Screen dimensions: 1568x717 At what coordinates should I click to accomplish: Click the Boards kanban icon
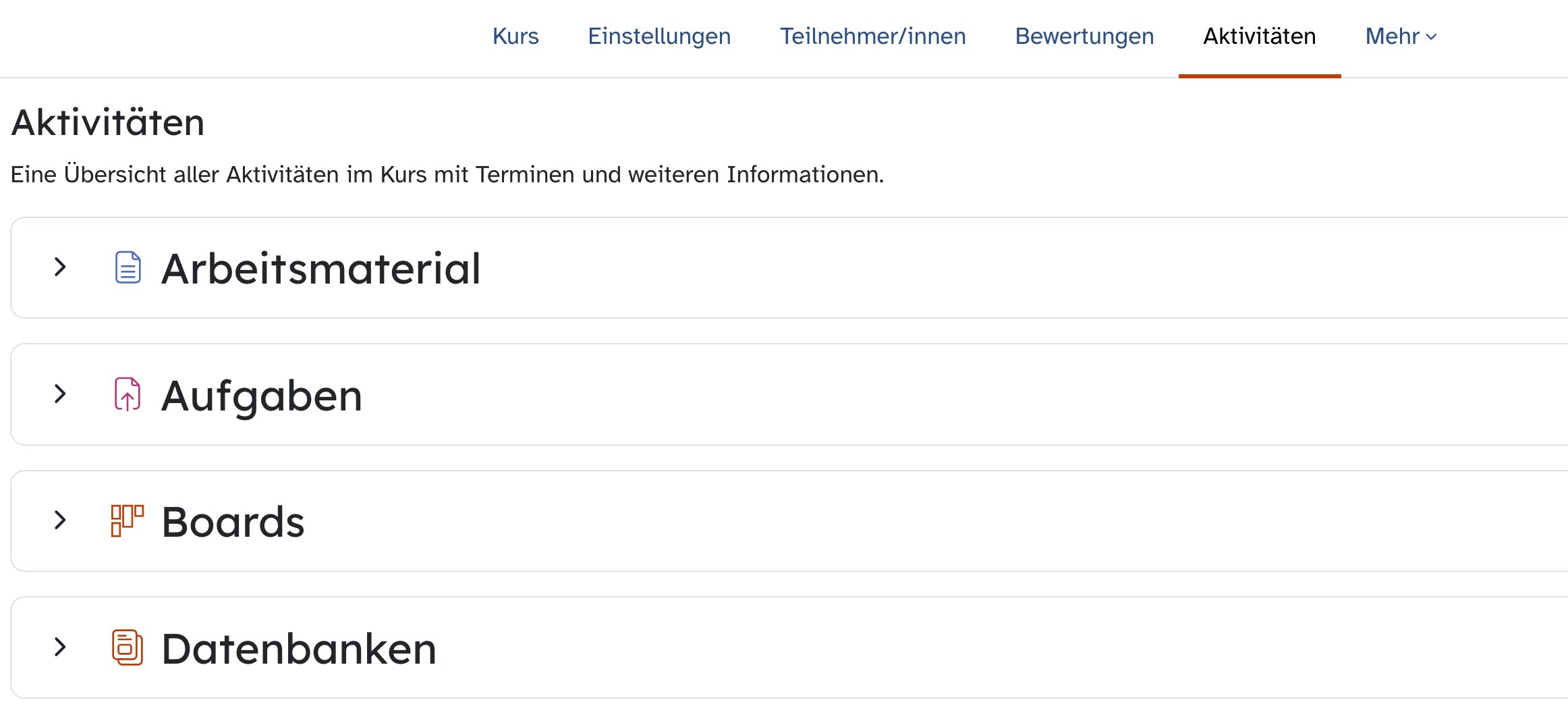[x=128, y=521]
